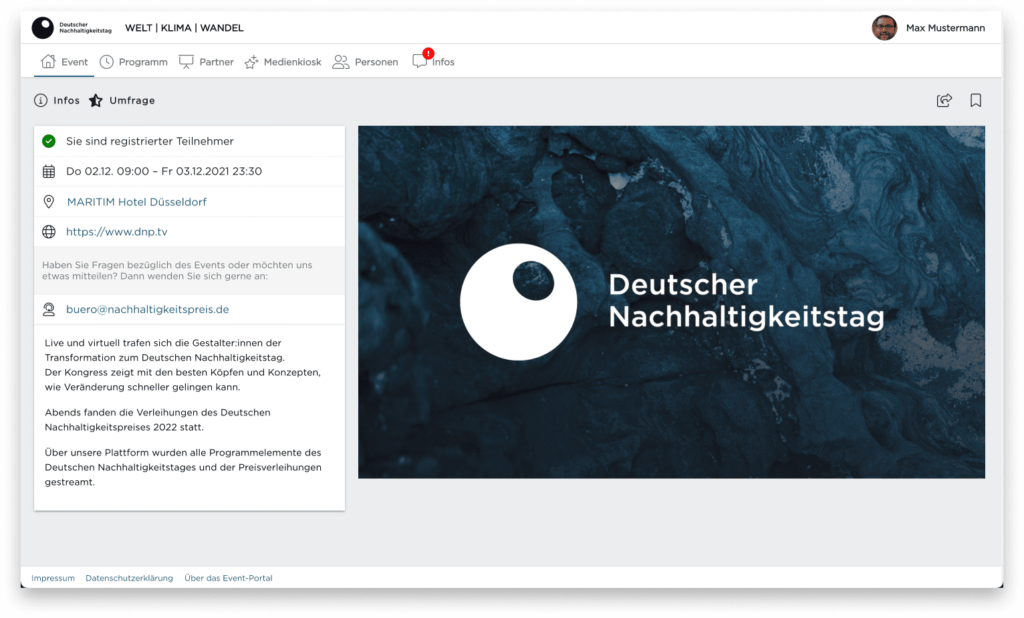Image resolution: width=1024 pixels, height=618 pixels.
Task: Click the location pin beside MARITIM Hotel
Action: [x=48, y=201]
